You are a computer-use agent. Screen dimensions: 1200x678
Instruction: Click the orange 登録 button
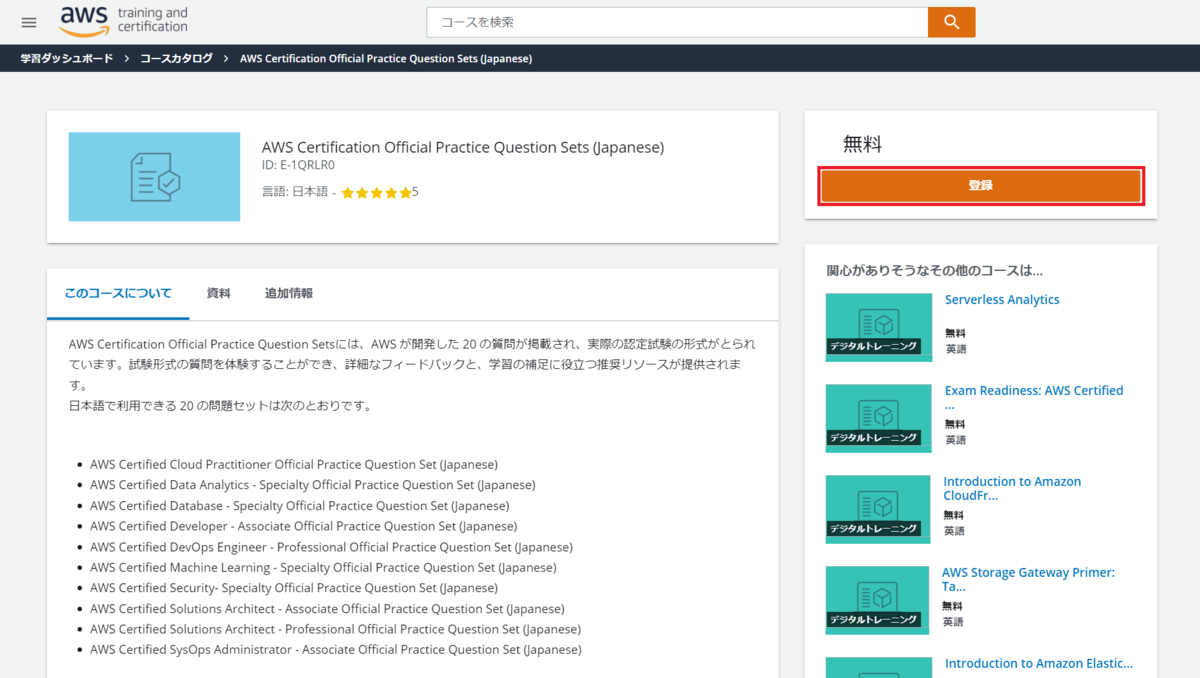(981, 186)
